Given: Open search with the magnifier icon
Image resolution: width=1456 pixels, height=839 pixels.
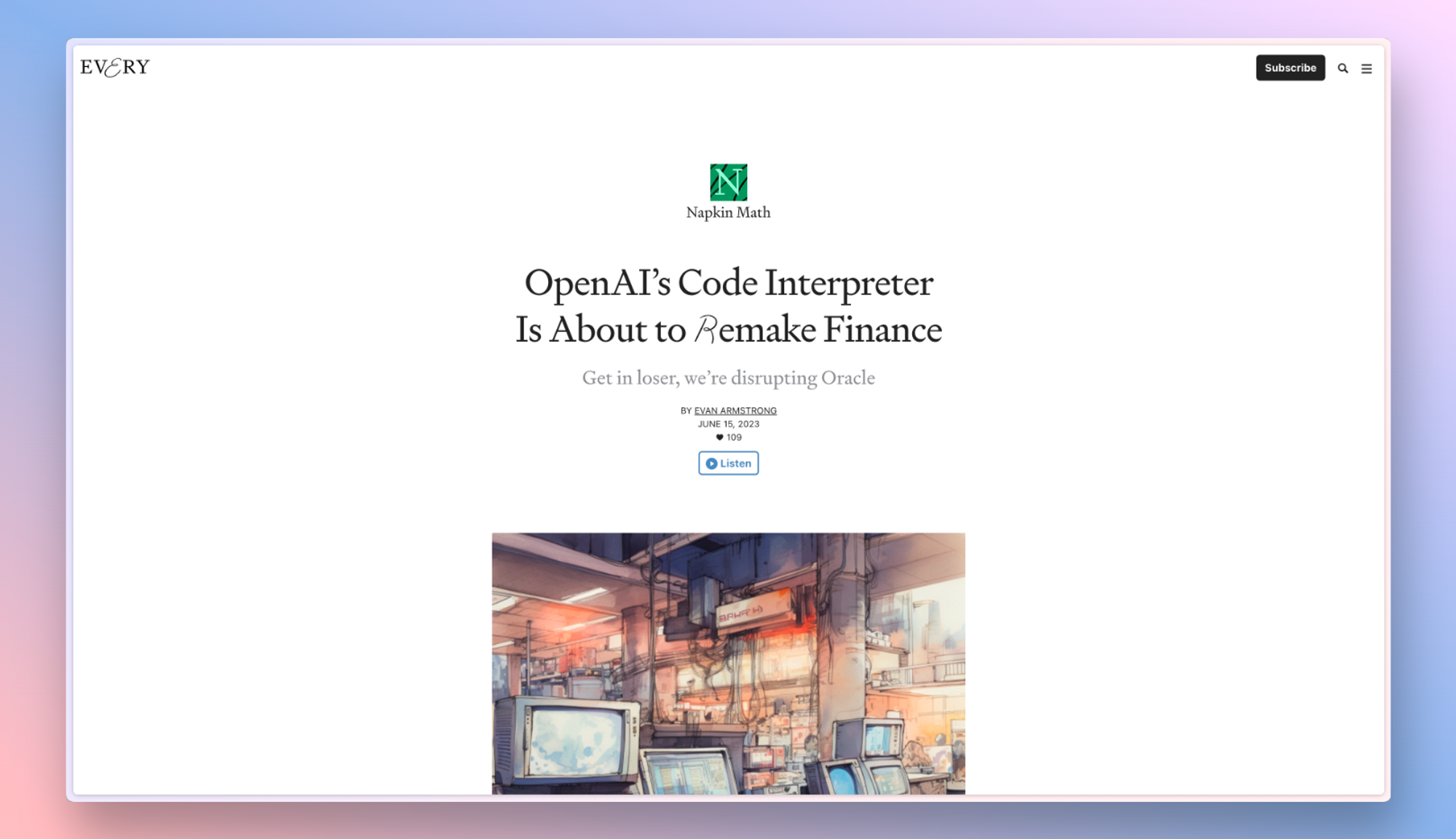Looking at the screenshot, I should point(1342,68).
